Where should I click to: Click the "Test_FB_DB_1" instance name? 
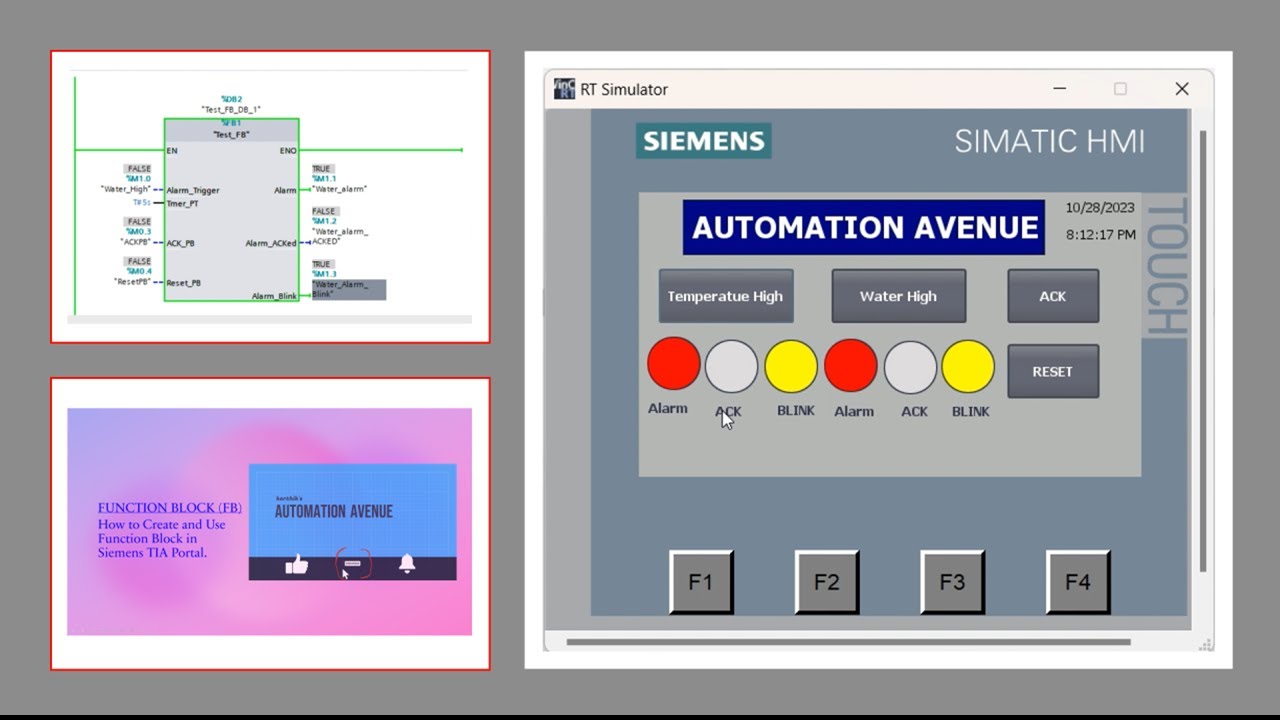tap(231, 110)
